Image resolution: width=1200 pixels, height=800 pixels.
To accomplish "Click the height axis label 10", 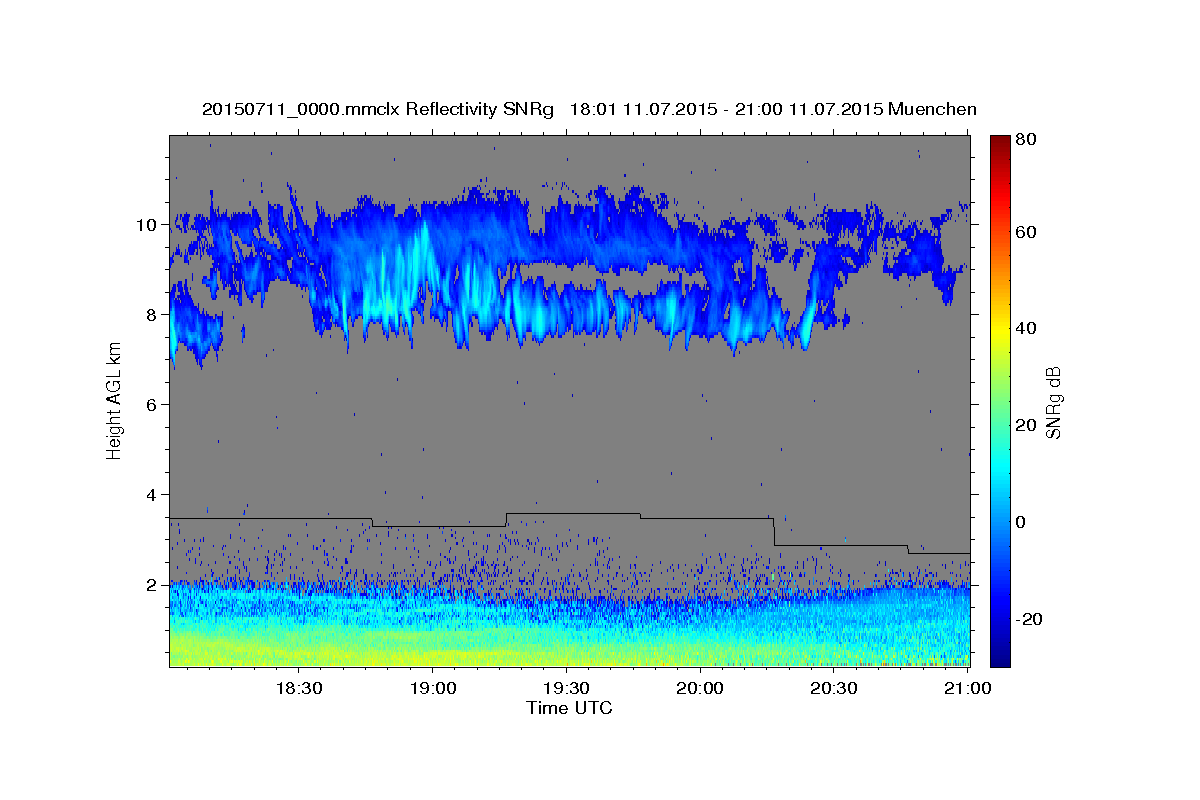I will (149, 225).
